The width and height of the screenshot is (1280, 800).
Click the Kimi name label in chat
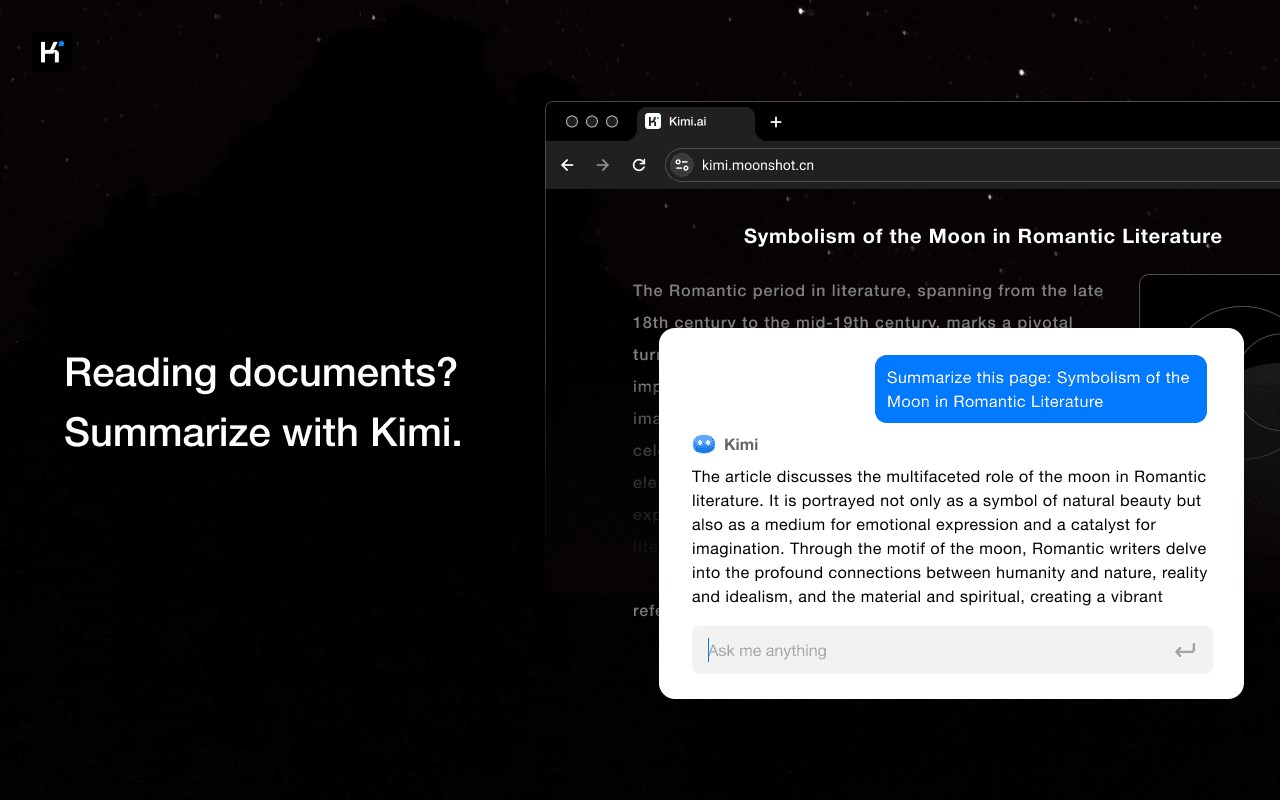[x=741, y=444]
